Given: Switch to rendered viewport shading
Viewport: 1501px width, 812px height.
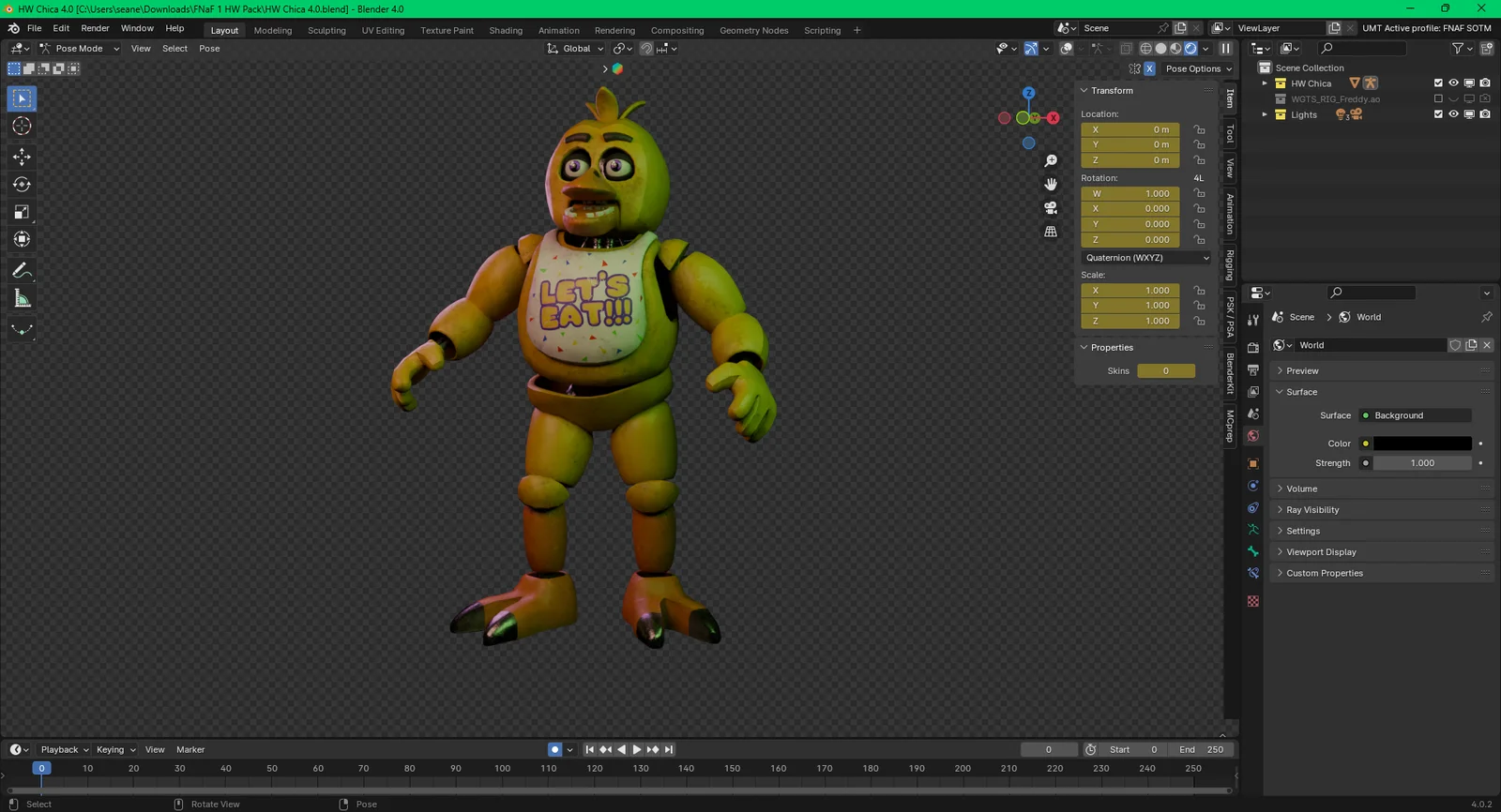Looking at the screenshot, I should click(1190, 49).
